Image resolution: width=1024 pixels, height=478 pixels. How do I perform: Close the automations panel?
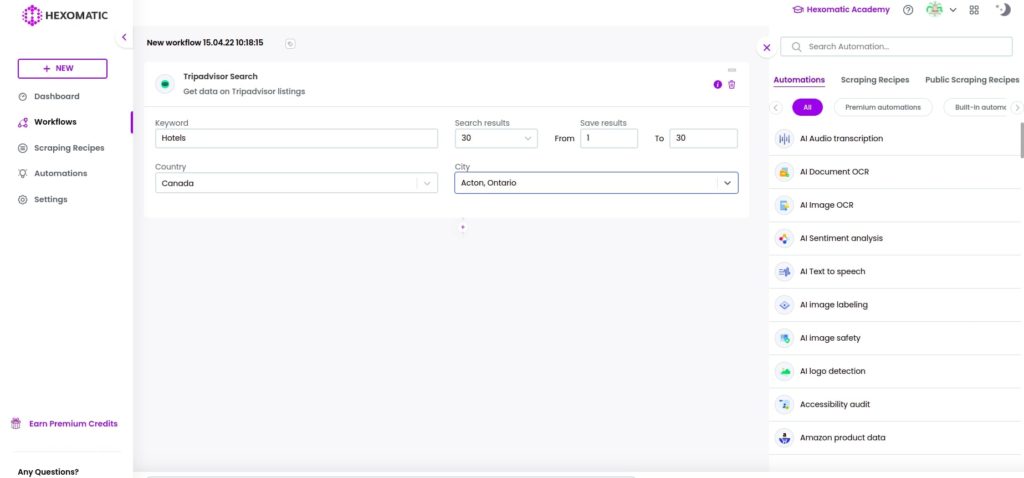(767, 48)
